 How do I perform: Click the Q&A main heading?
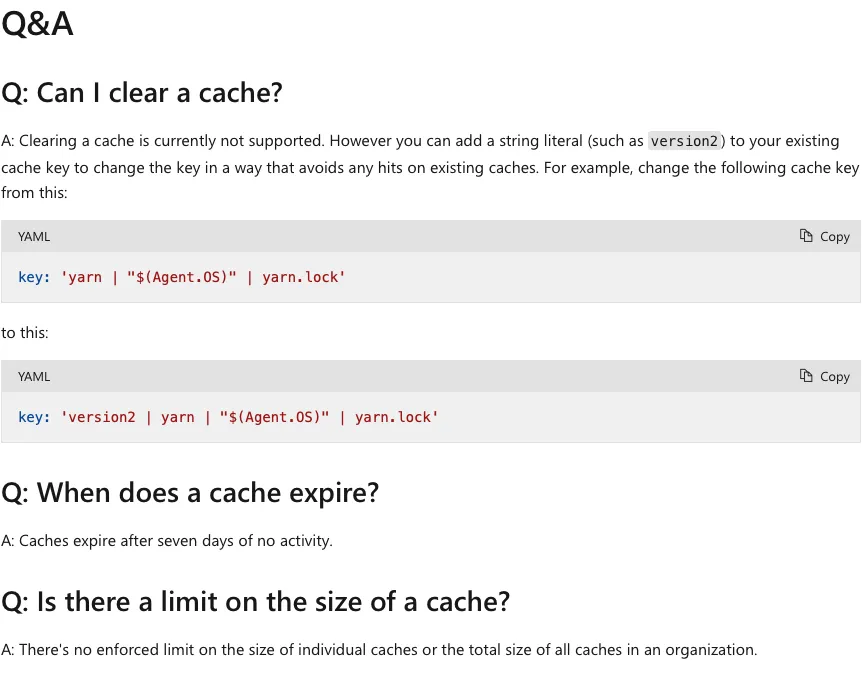(37, 24)
